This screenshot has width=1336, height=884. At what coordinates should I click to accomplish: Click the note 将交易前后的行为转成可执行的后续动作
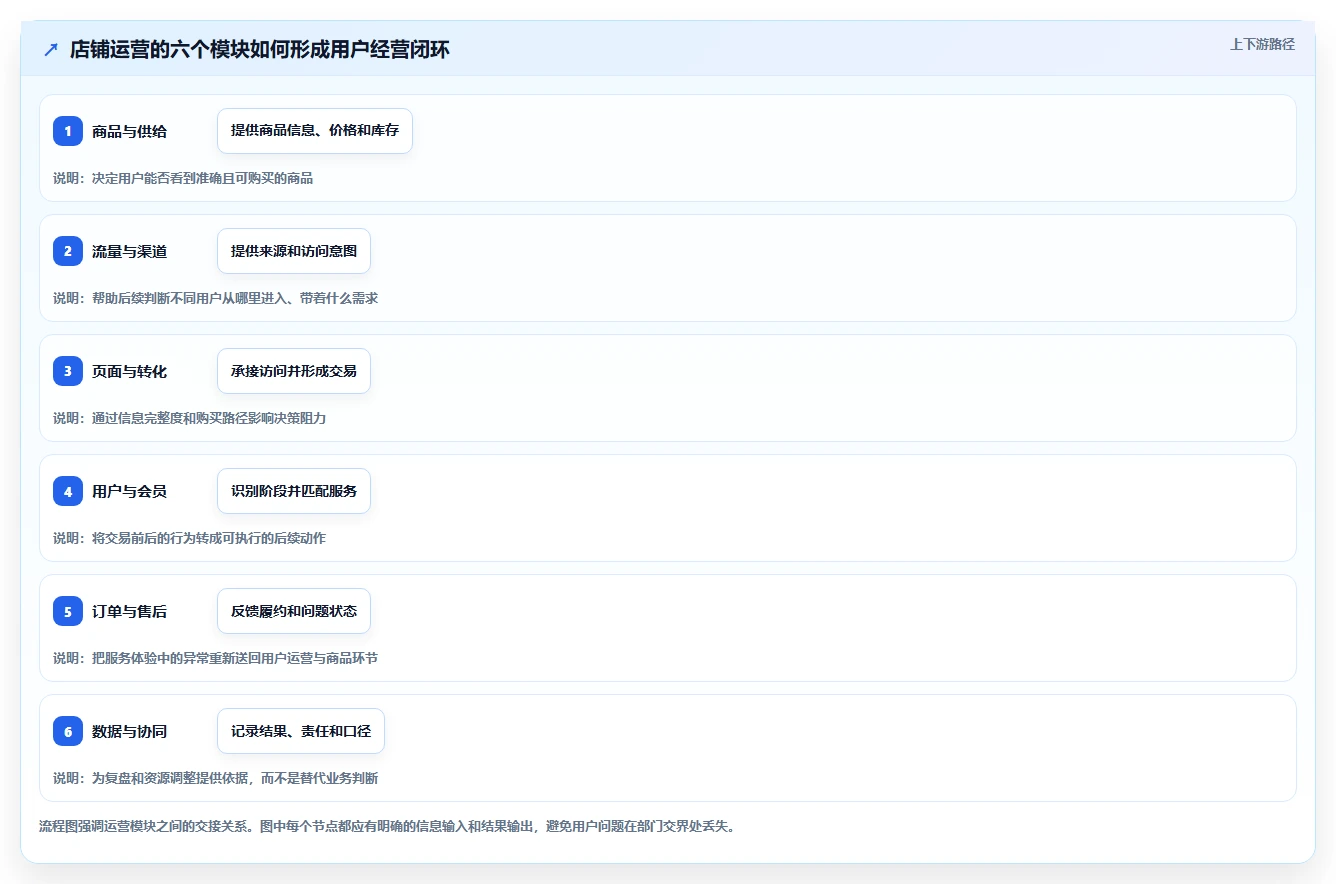pos(189,538)
